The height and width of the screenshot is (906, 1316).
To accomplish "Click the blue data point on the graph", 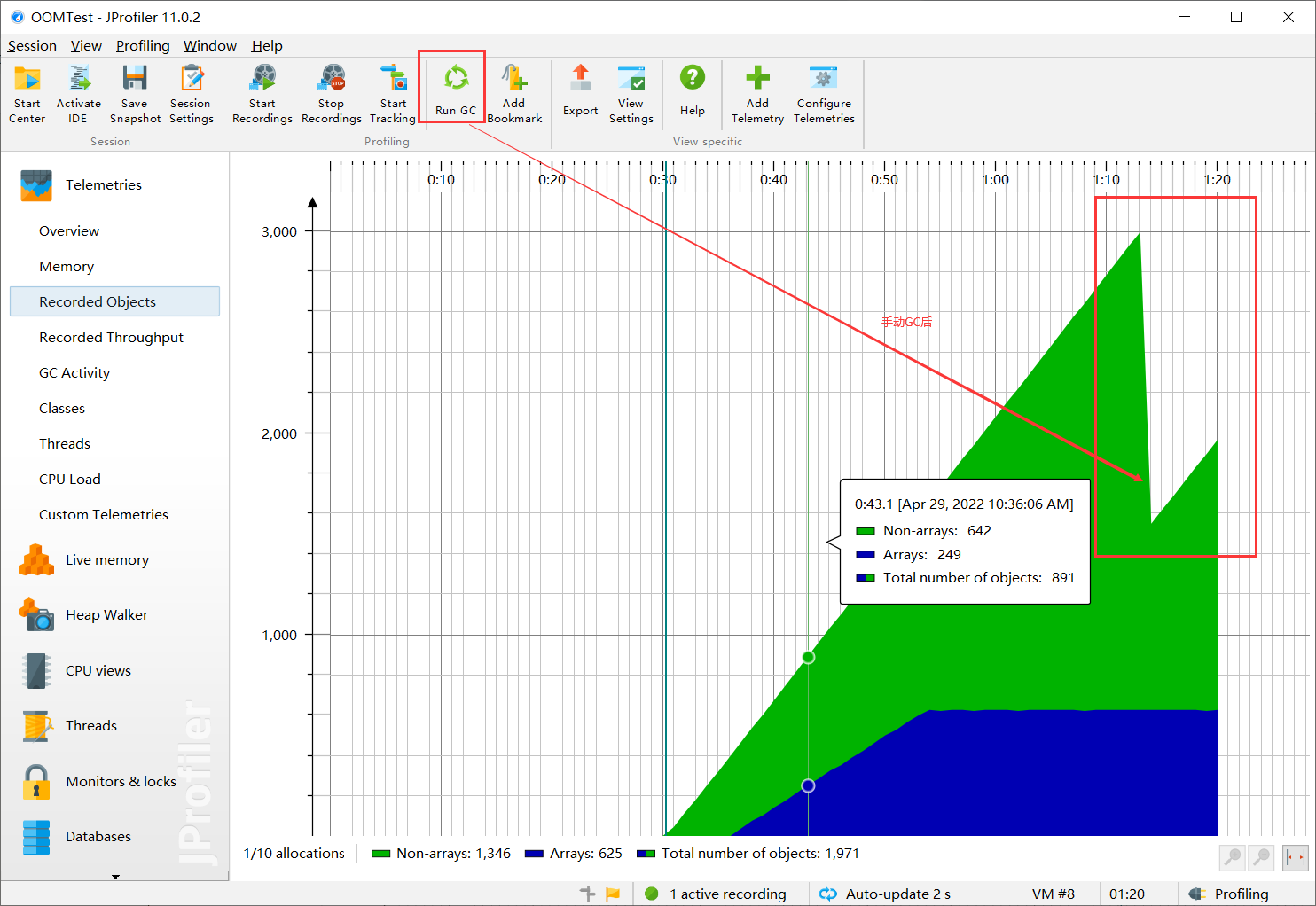I will [808, 785].
